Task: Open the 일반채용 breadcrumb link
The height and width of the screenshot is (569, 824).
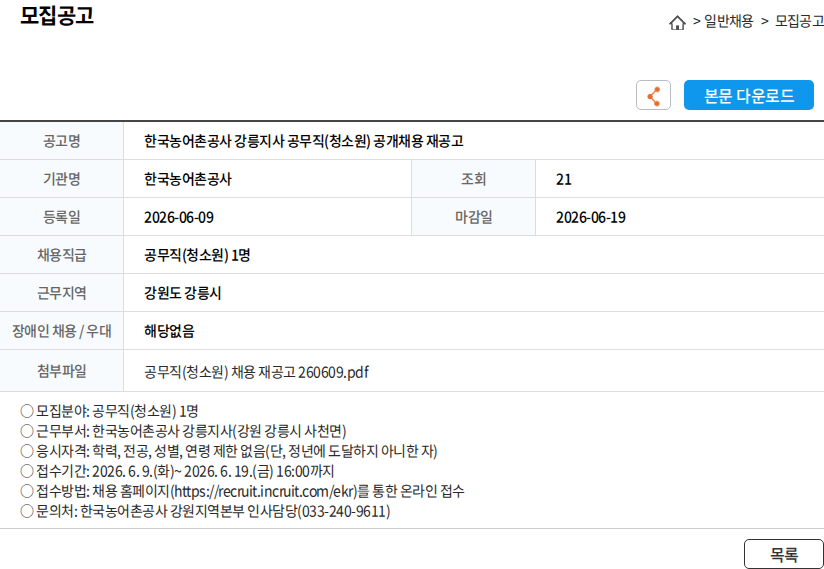Action: (728, 21)
